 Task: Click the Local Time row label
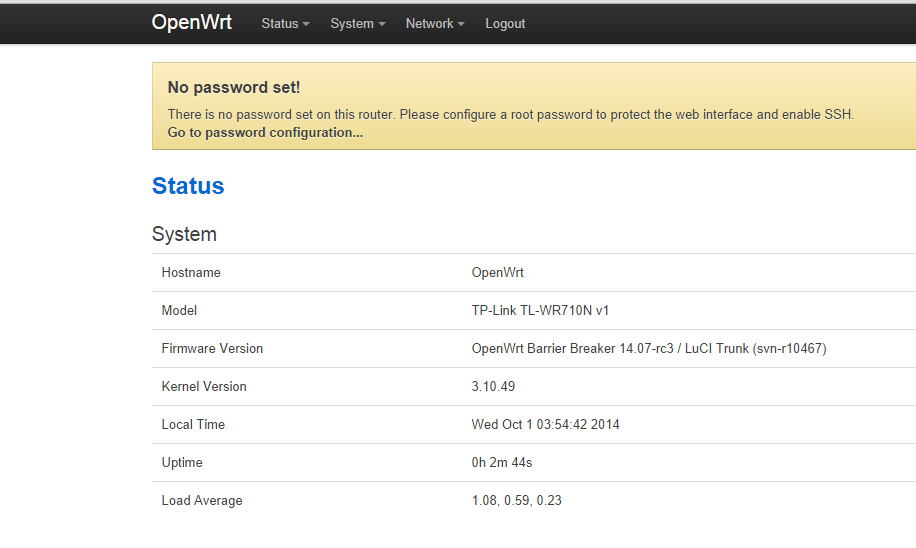(x=193, y=425)
